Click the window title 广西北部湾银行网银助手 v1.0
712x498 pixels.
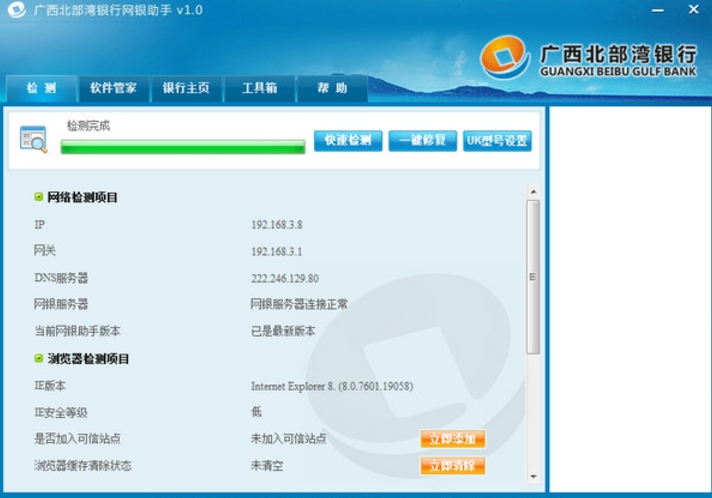click(118, 10)
